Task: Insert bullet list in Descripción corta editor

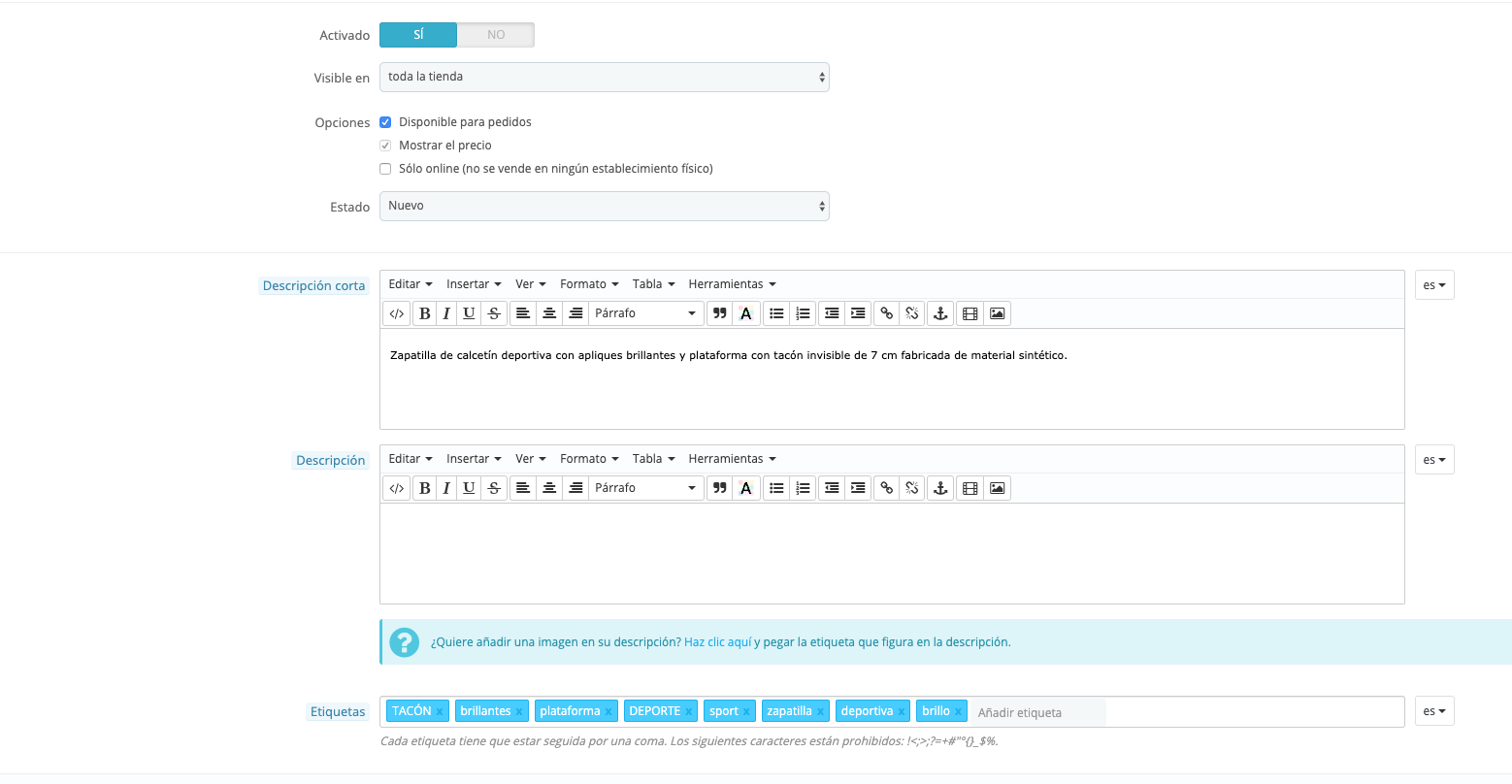Action: (776, 313)
